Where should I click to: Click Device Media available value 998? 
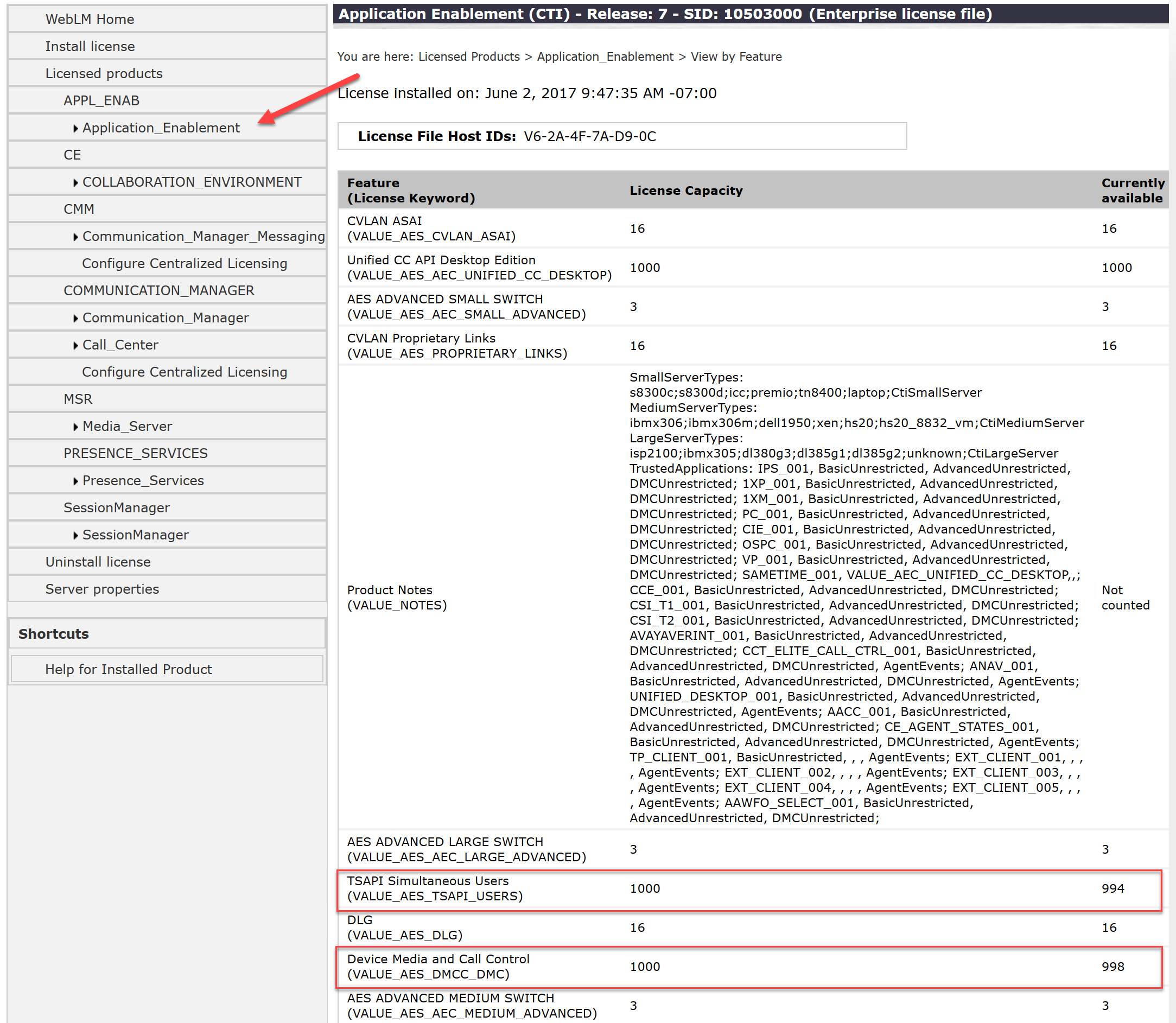point(1113,967)
